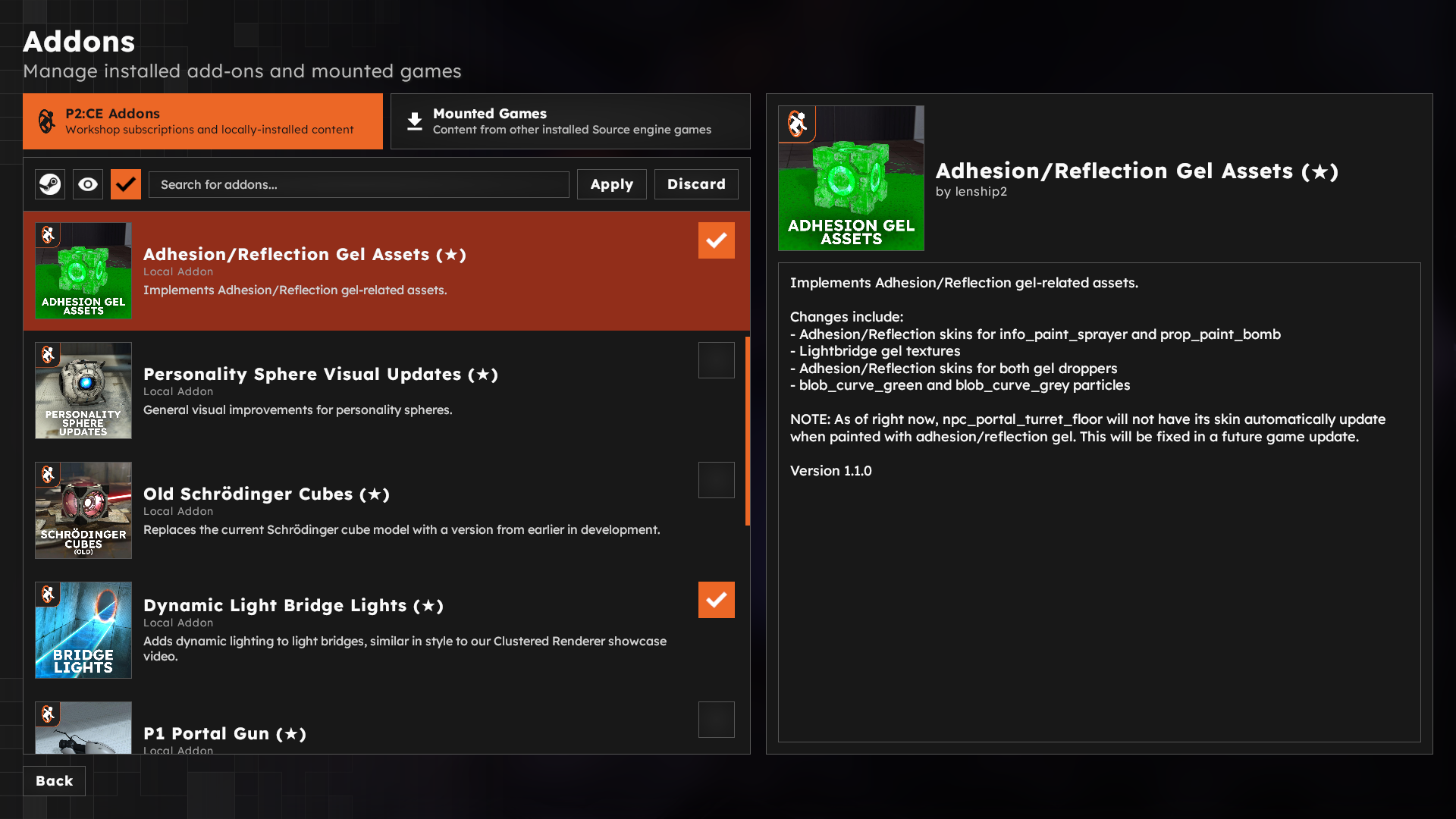Click the Portal icon beside the addon detail preview
The image size is (1456, 819).
(795, 123)
